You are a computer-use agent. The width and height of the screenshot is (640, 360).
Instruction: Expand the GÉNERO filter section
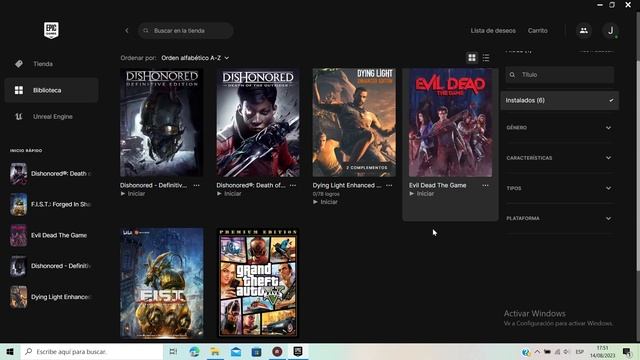[560, 128]
